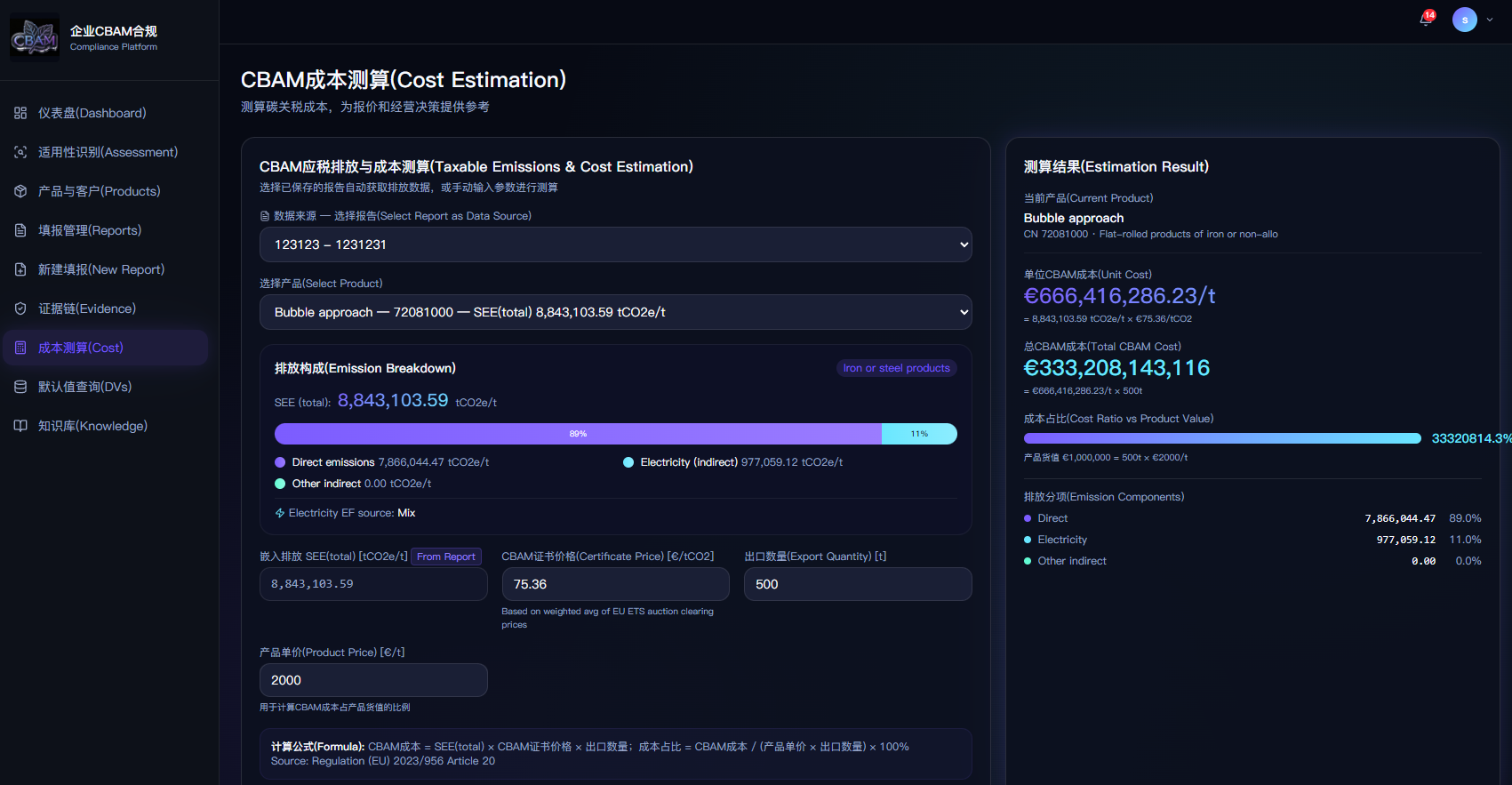Viewport: 1512px width, 785px height.
Task: Expand the user account menu chevron
Action: tap(1490, 20)
